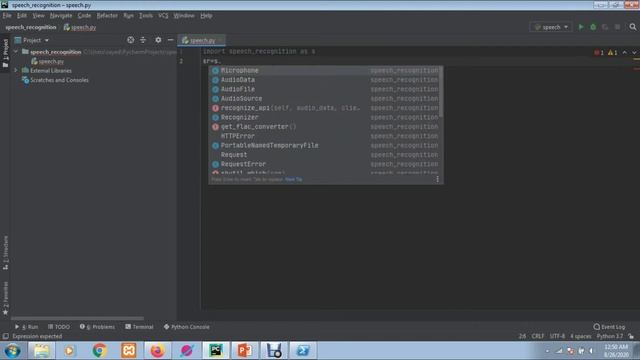Open the Code menu
Viewport: 640px width, 360px height.
(x=84, y=16)
